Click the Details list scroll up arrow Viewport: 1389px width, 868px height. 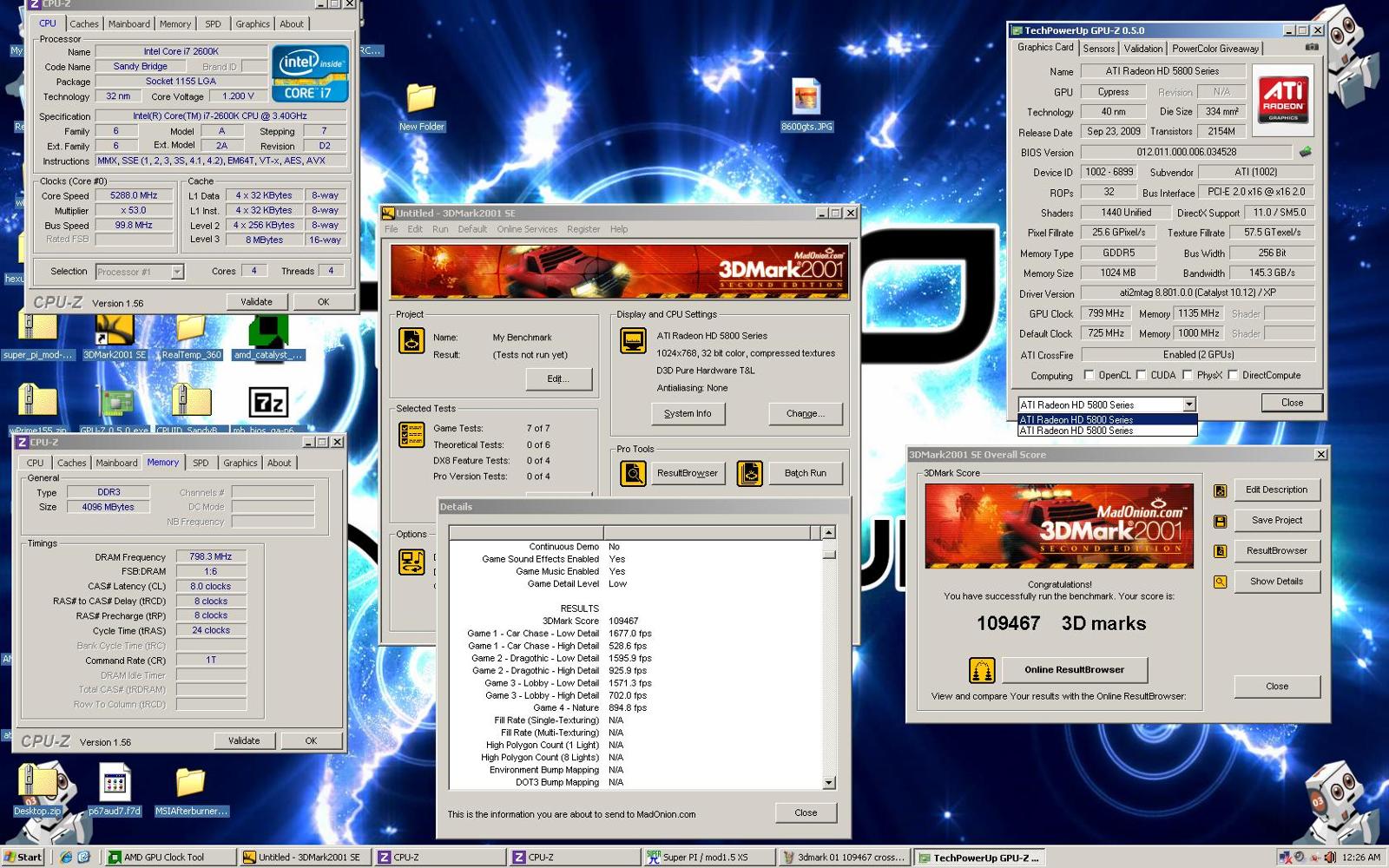click(829, 532)
